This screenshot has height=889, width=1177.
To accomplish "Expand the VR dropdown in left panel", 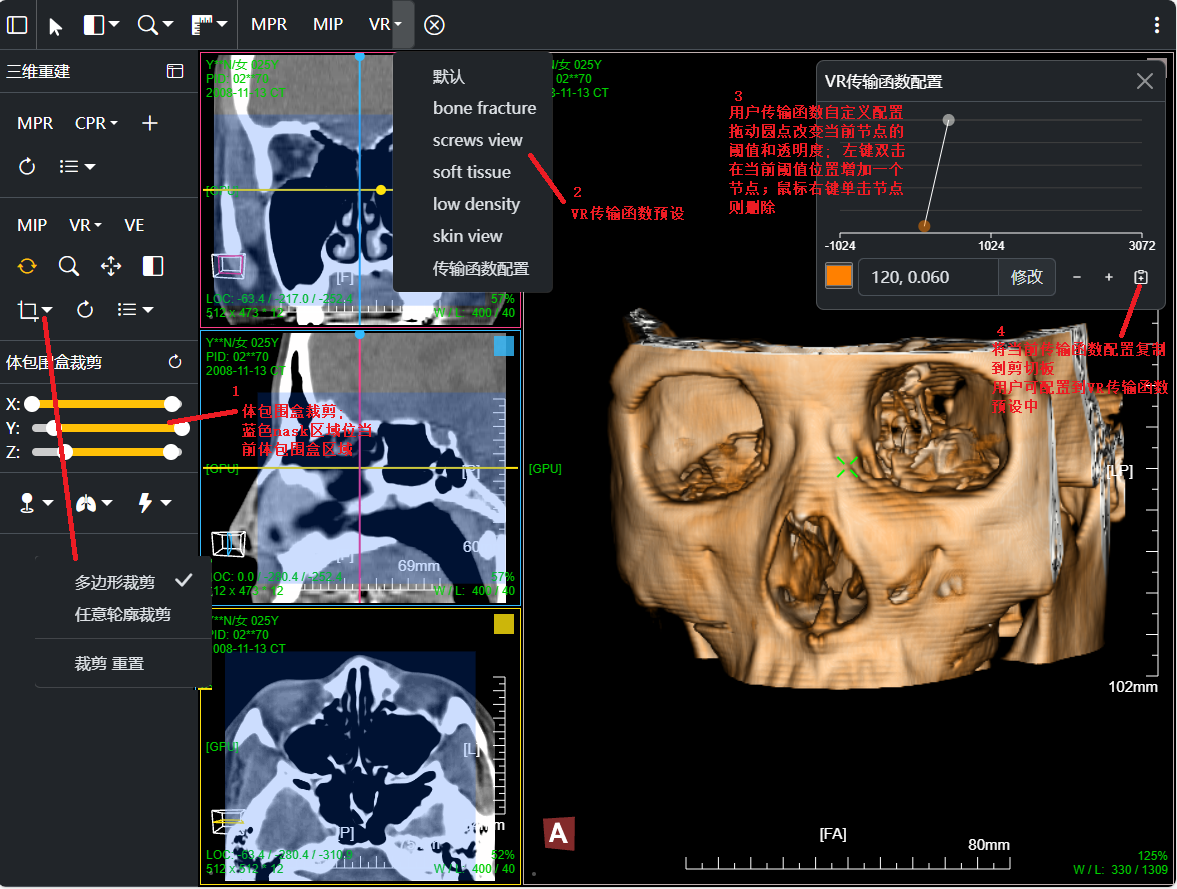I will pos(86,225).
